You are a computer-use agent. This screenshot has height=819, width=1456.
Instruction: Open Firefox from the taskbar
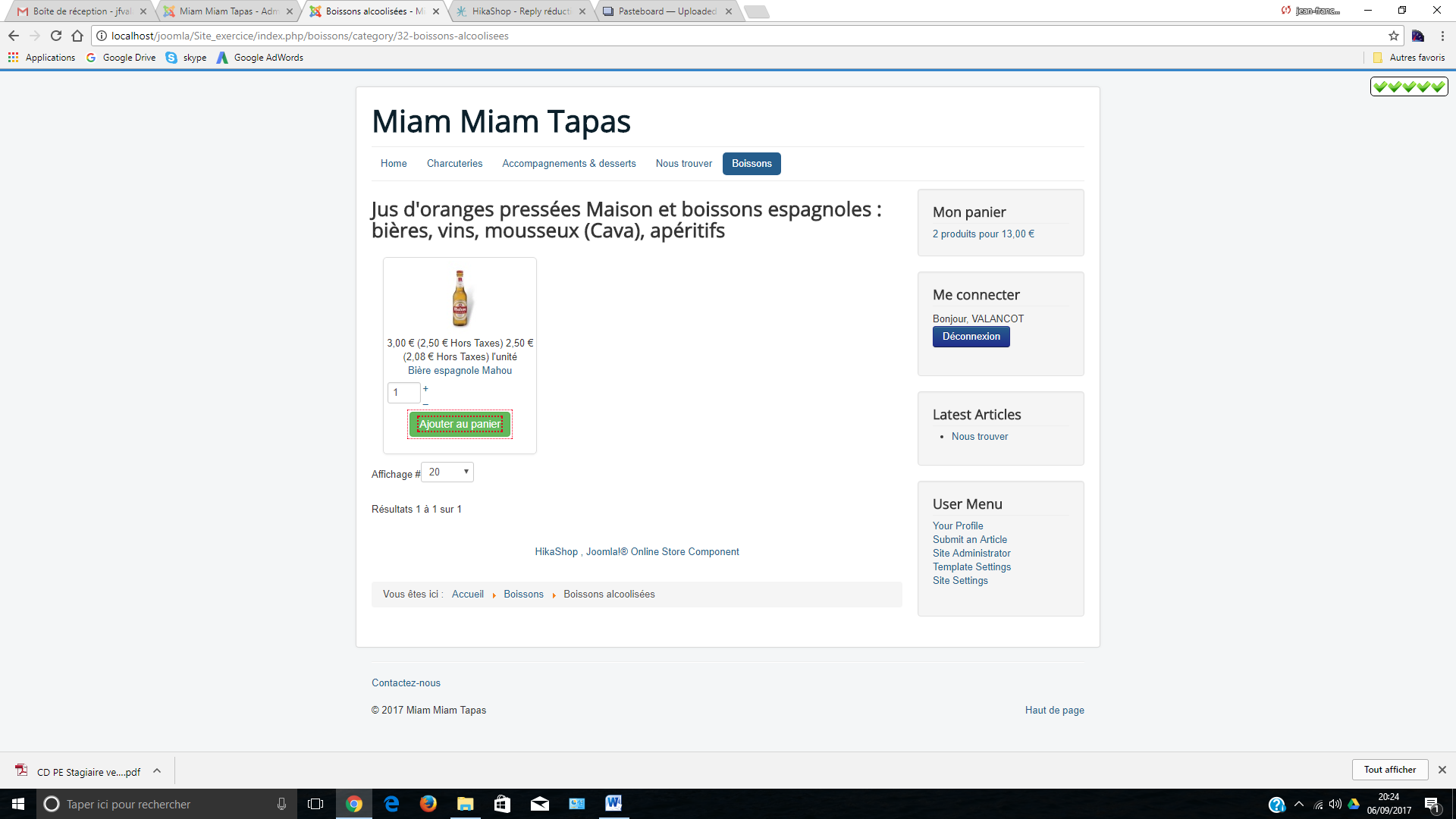[428, 804]
